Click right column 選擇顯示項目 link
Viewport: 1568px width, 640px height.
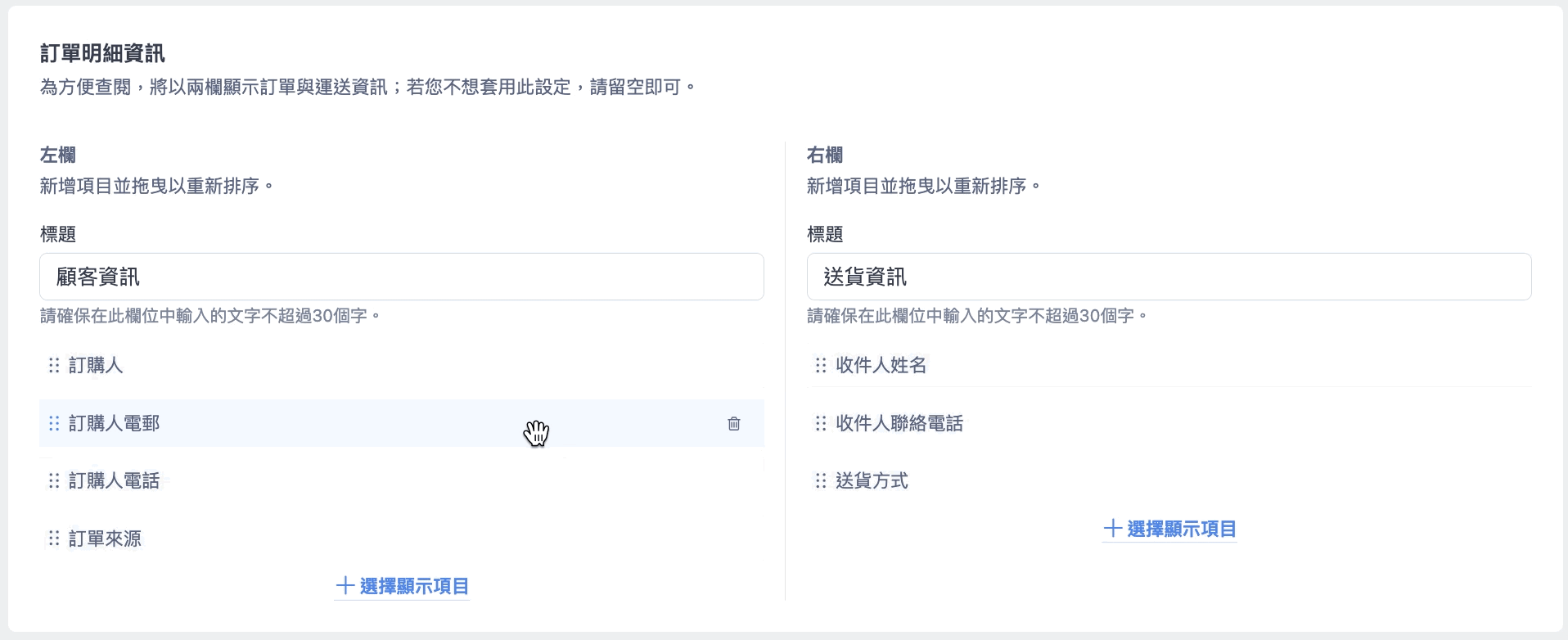coord(1169,529)
